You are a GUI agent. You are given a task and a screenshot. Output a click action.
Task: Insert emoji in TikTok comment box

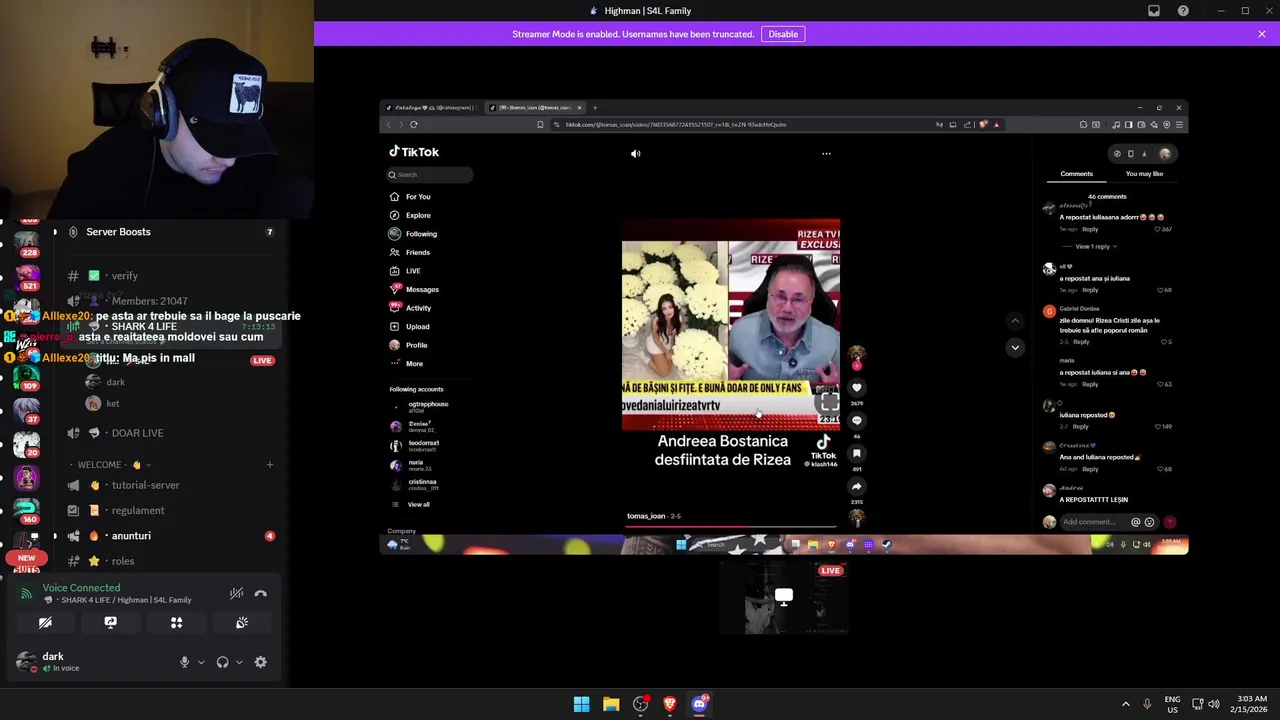tap(1149, 522)
